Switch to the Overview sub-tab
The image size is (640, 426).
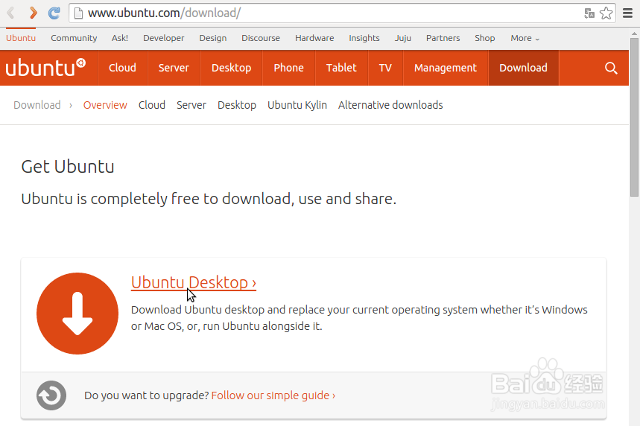pos(105,105)
